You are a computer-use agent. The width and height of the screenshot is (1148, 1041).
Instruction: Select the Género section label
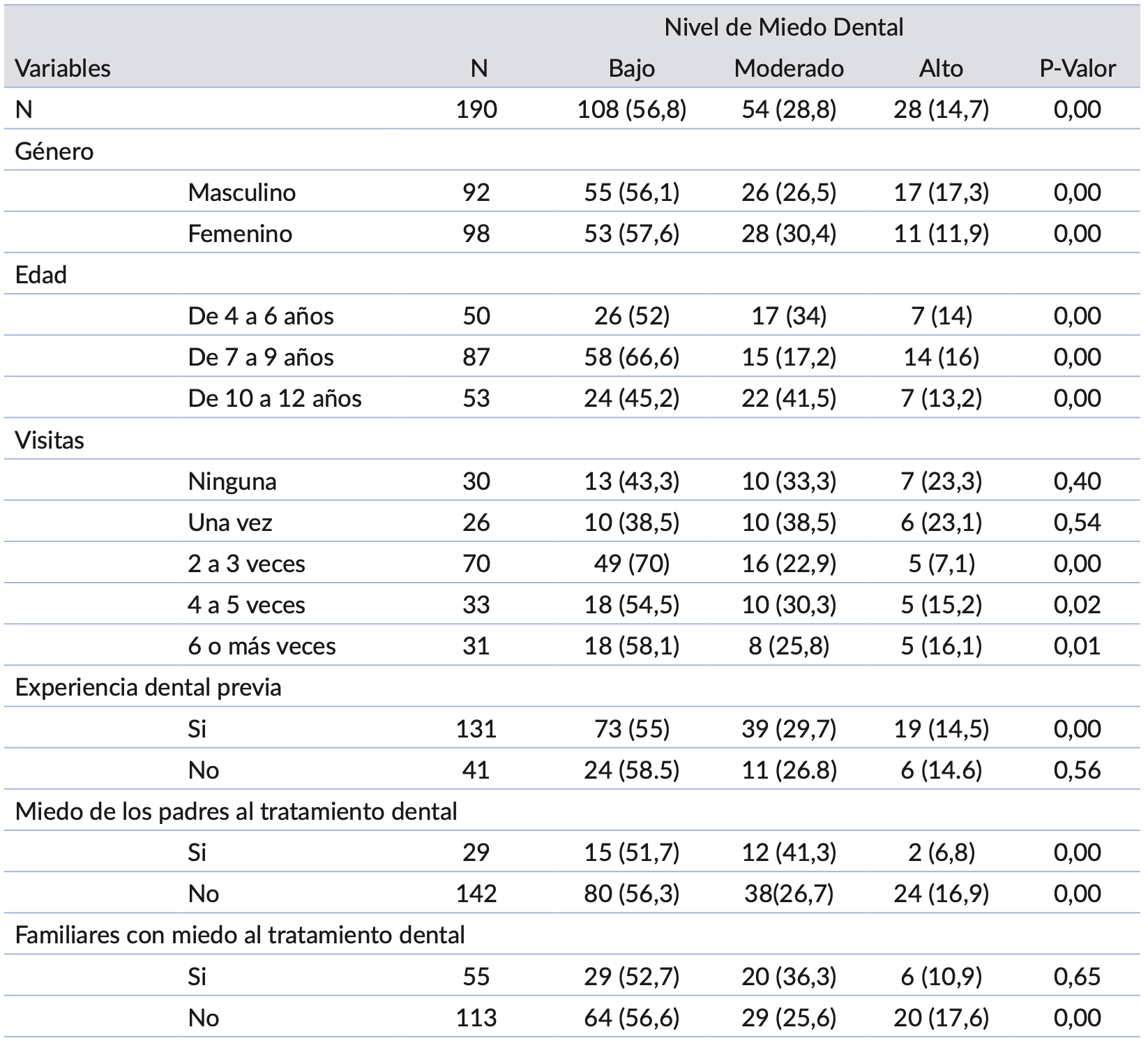pyautogui.click(x=54, y=151)
